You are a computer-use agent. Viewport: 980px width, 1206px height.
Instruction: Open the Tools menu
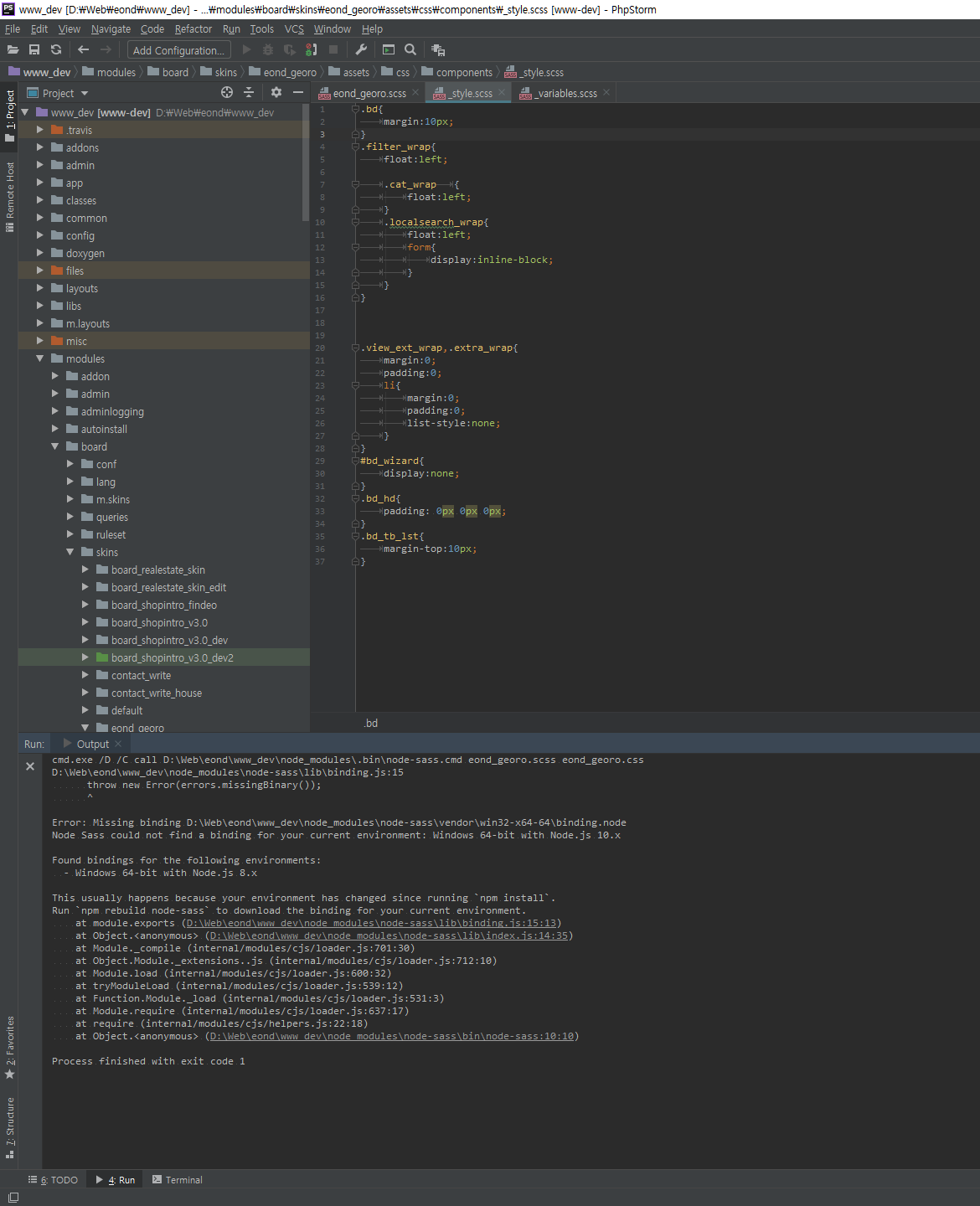point(261,28)
